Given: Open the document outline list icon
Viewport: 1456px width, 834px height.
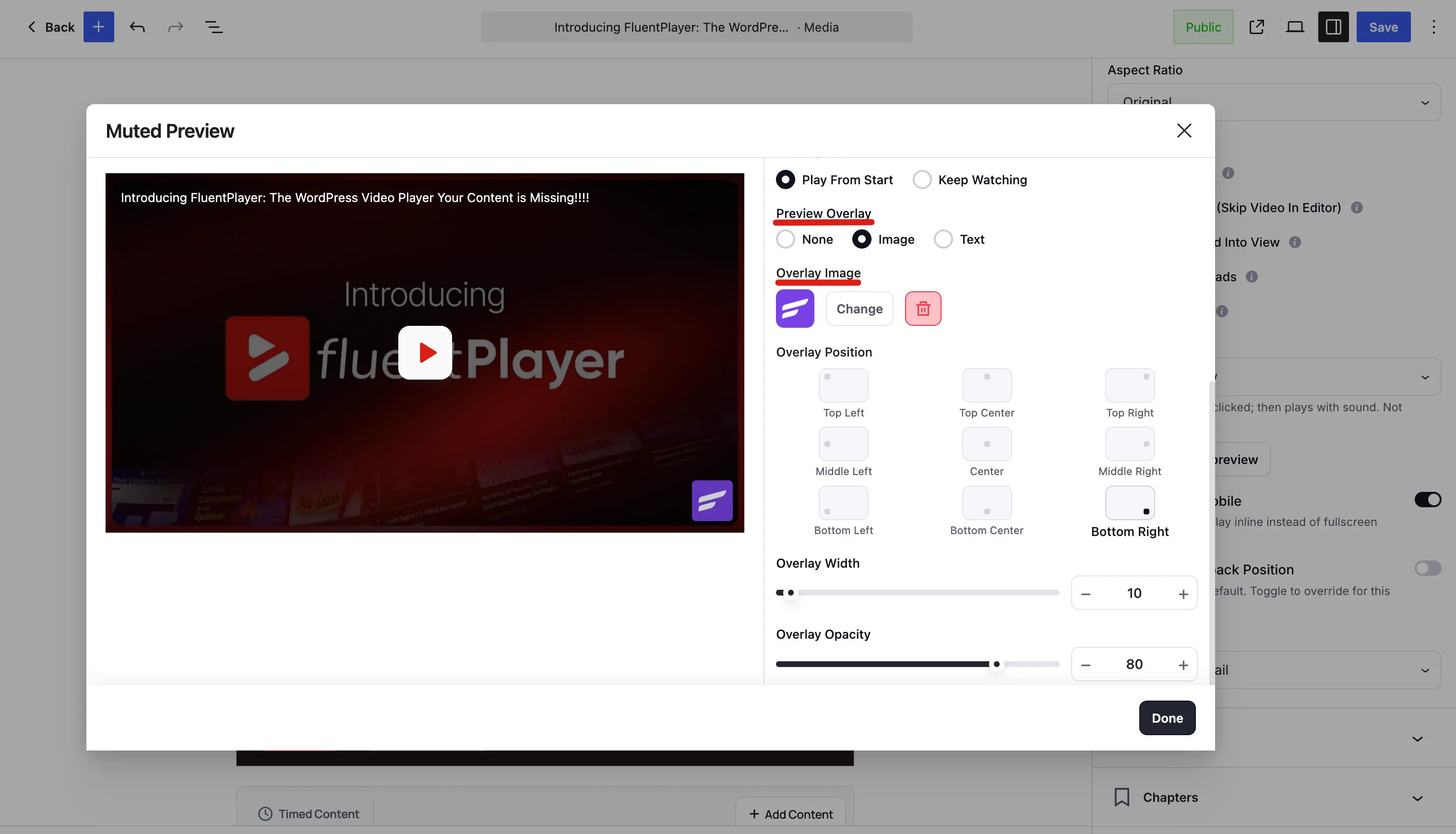Looking at the screenshot, I should click(x=214, y=27).
